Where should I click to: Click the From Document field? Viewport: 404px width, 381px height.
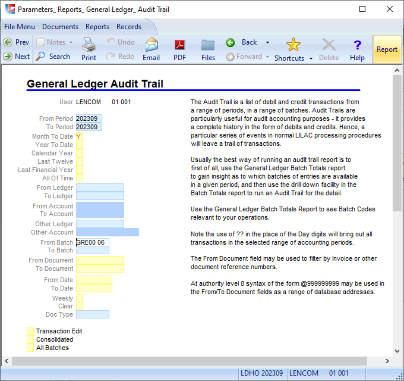(100, 260)
